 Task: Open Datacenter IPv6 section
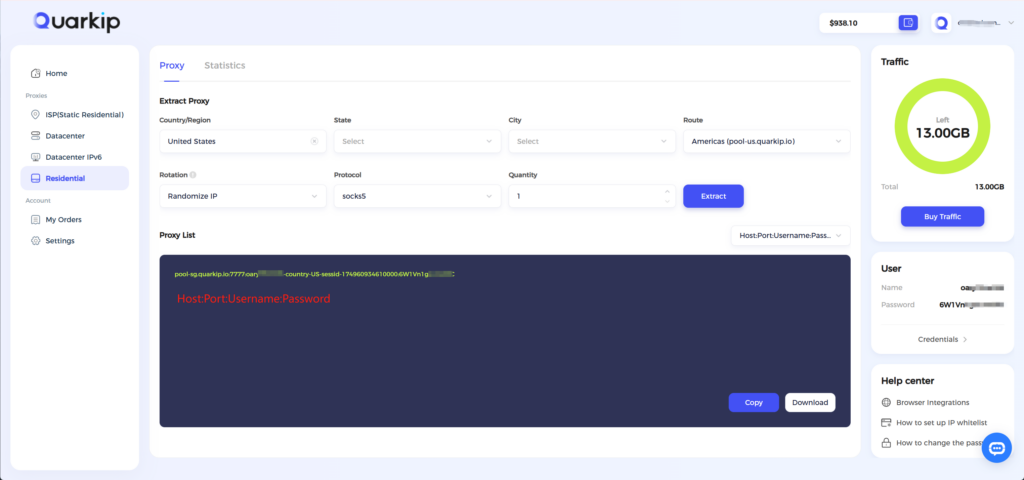(x=74, y=157)
